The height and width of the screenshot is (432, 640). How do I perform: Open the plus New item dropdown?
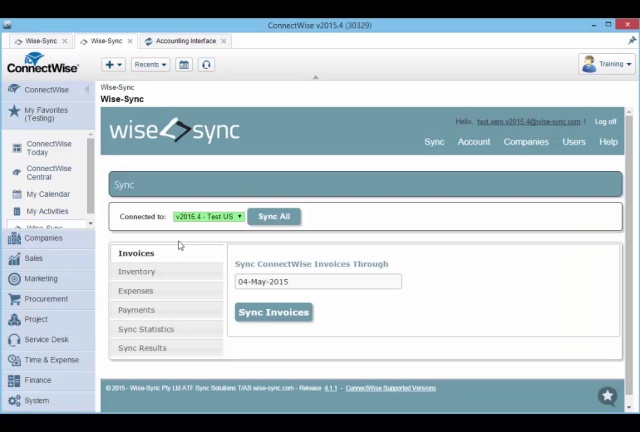pos(113,65)
